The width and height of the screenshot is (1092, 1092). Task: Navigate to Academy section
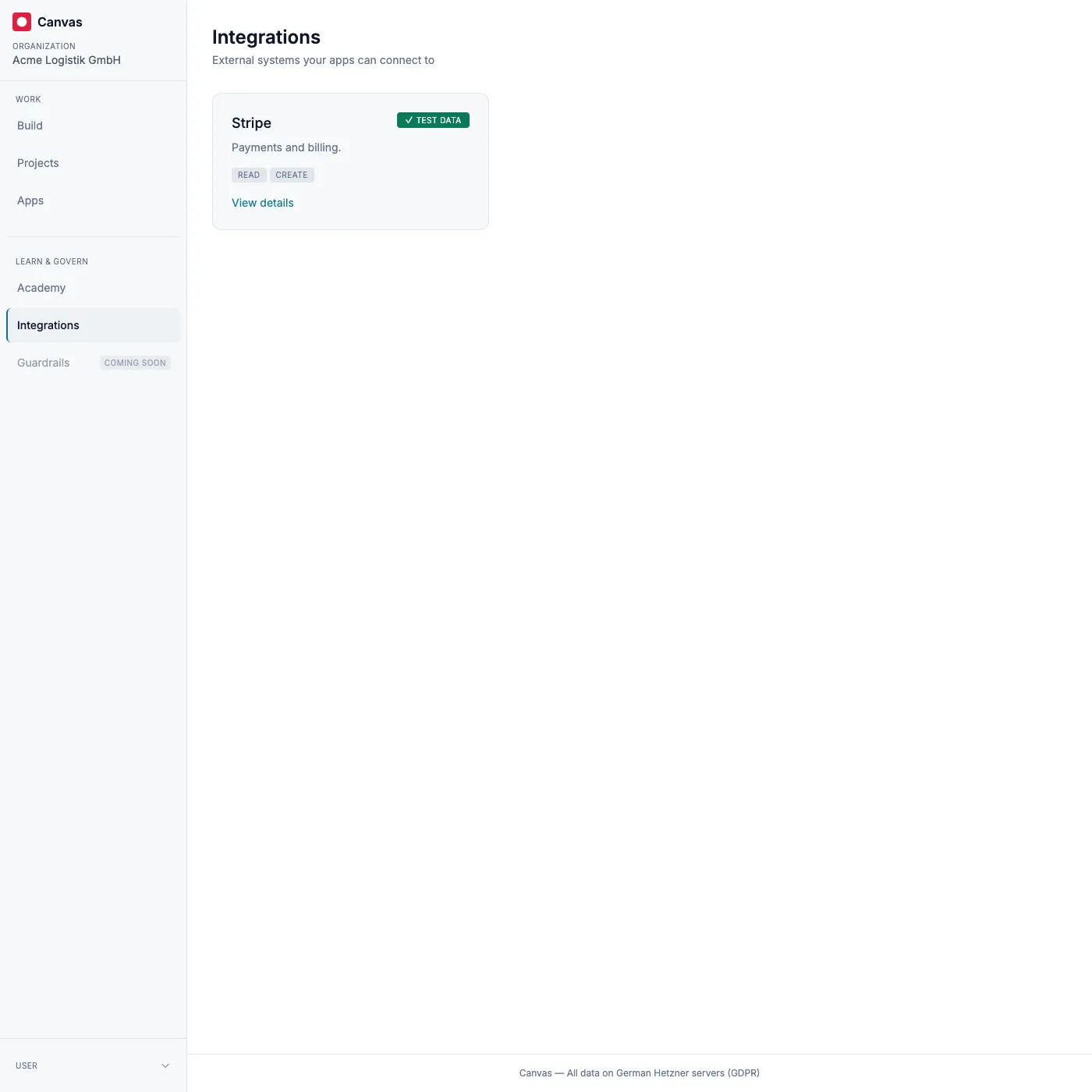point(93,288)
